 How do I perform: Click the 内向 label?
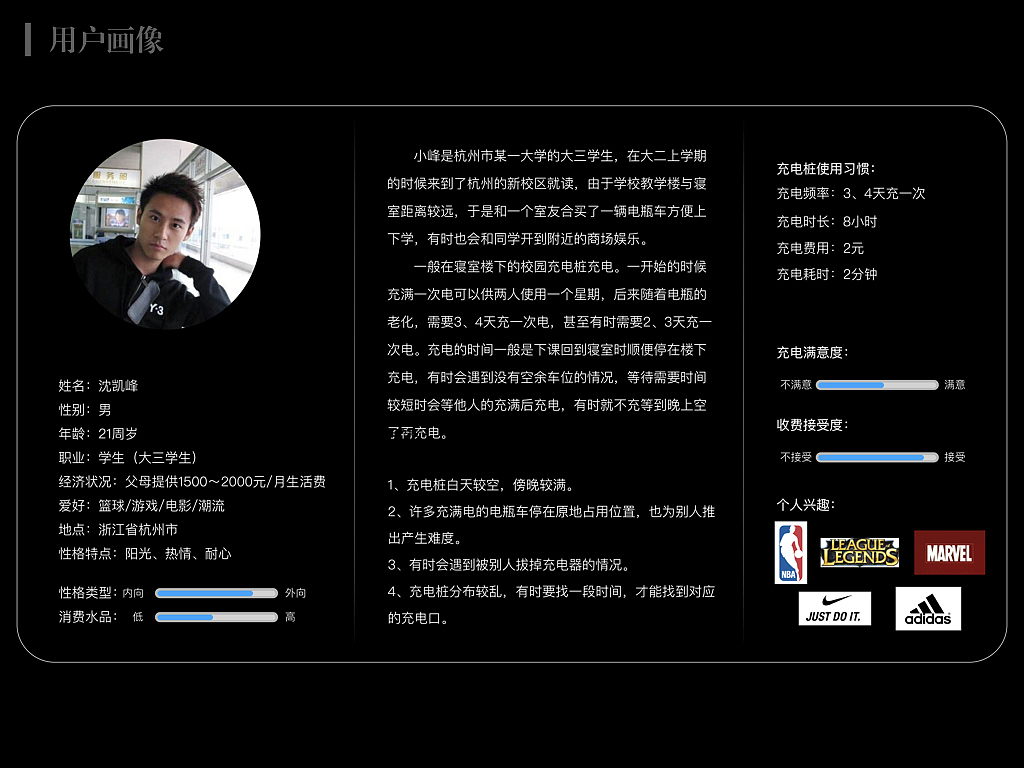[133, 593]
